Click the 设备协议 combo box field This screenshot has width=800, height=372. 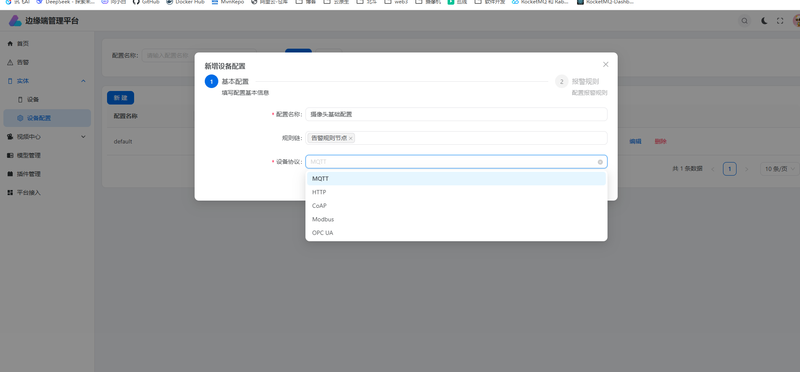[x=456, y=162]
